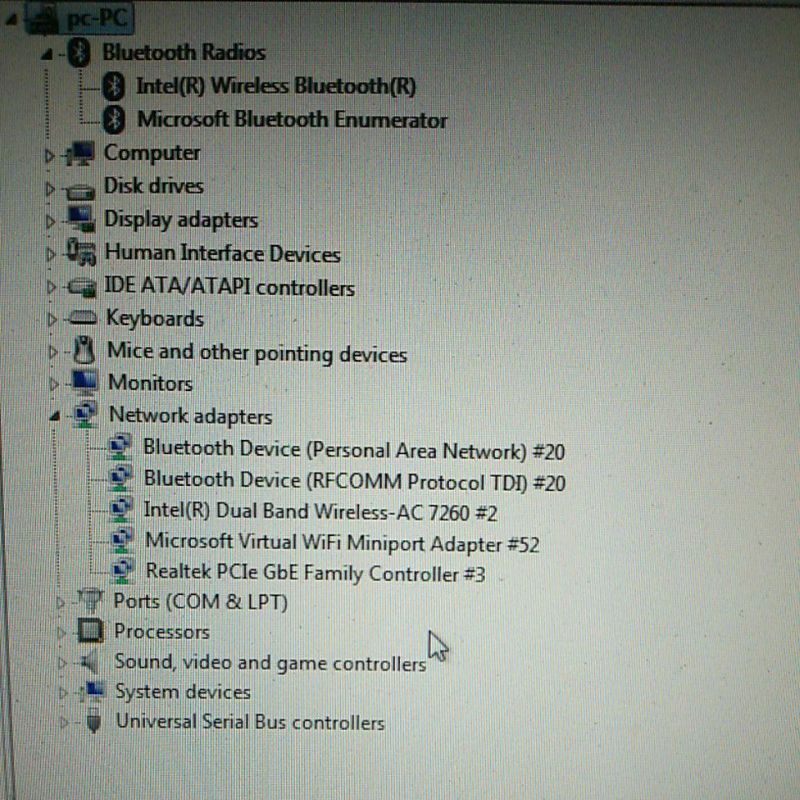
Task: Select the Universal Serial Bus controllers label
Action: click(250, 722)
